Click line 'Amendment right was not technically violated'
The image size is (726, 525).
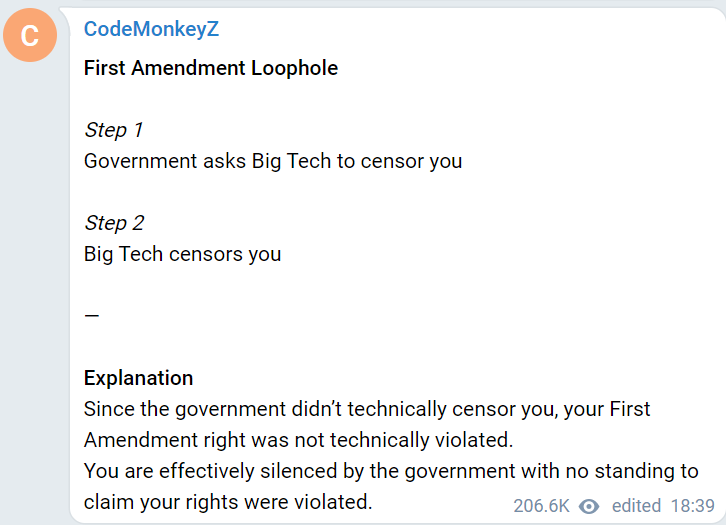[x=299, y=440]
